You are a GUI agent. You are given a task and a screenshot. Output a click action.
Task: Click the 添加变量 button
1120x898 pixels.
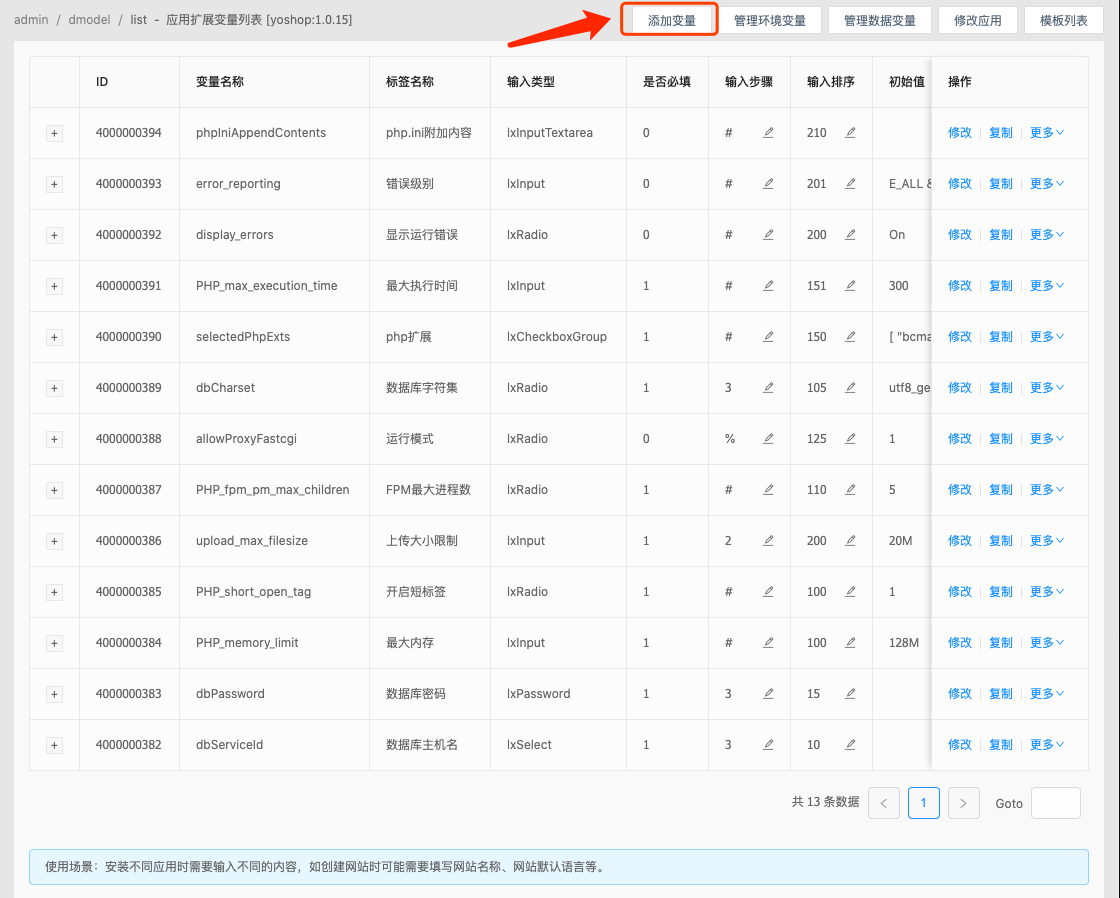click(x=671, y=21)
